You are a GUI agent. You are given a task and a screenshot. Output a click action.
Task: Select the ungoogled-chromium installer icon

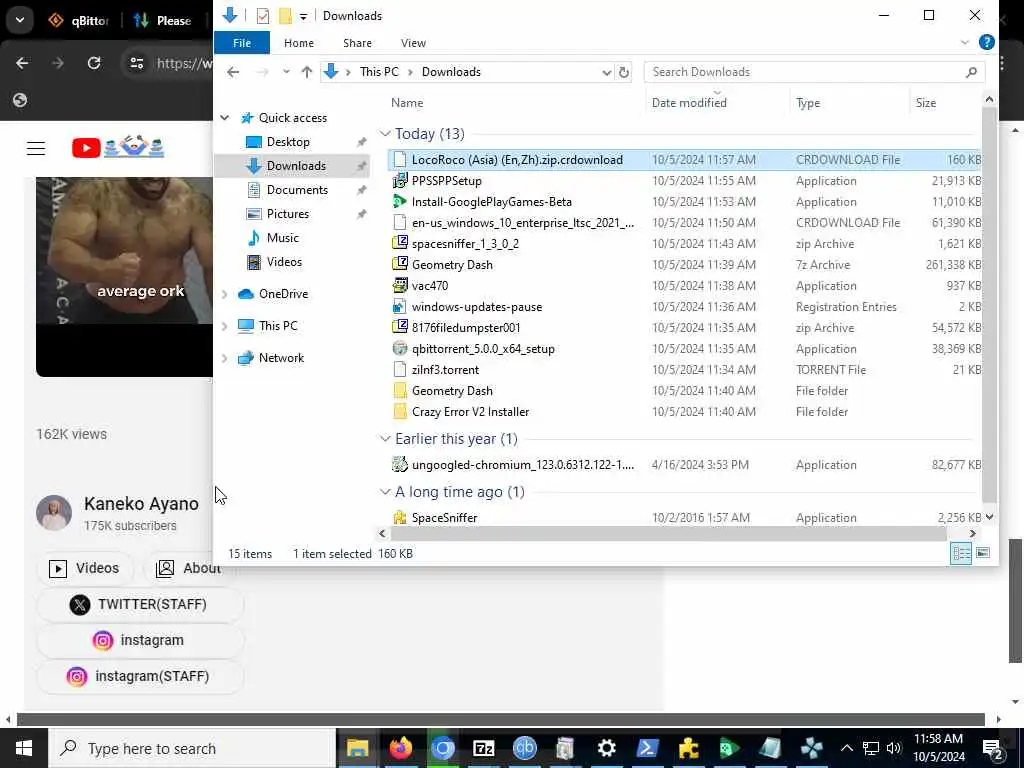(x=400, y=464)
